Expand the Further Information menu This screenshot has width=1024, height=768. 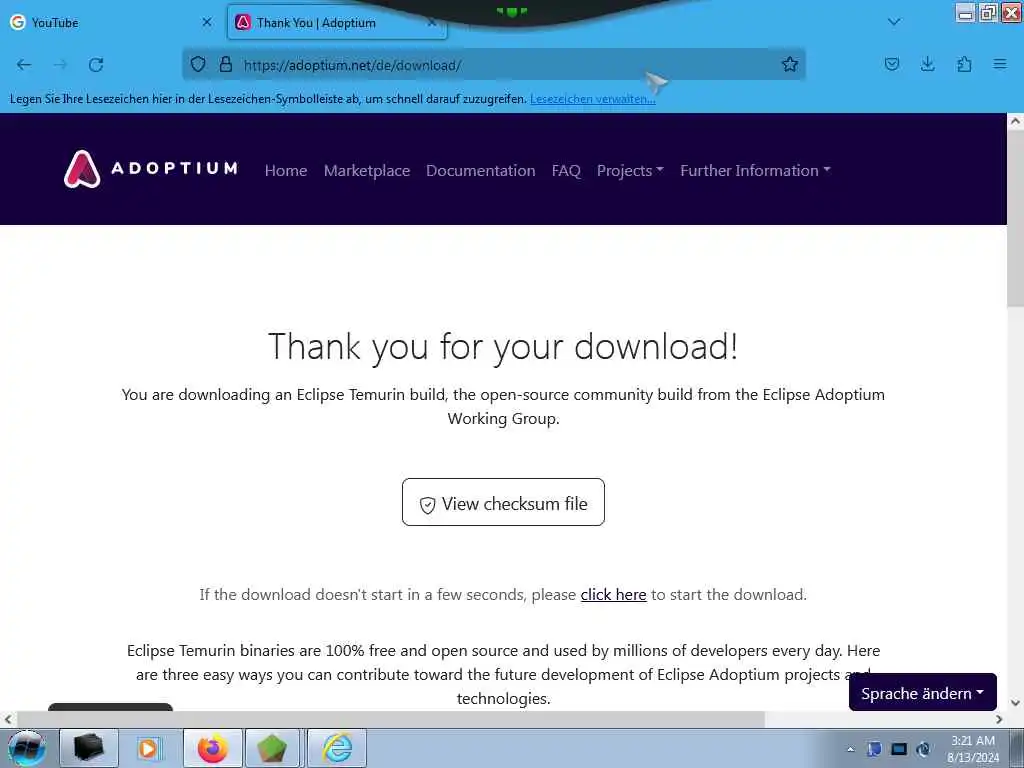tap(755, 170)
